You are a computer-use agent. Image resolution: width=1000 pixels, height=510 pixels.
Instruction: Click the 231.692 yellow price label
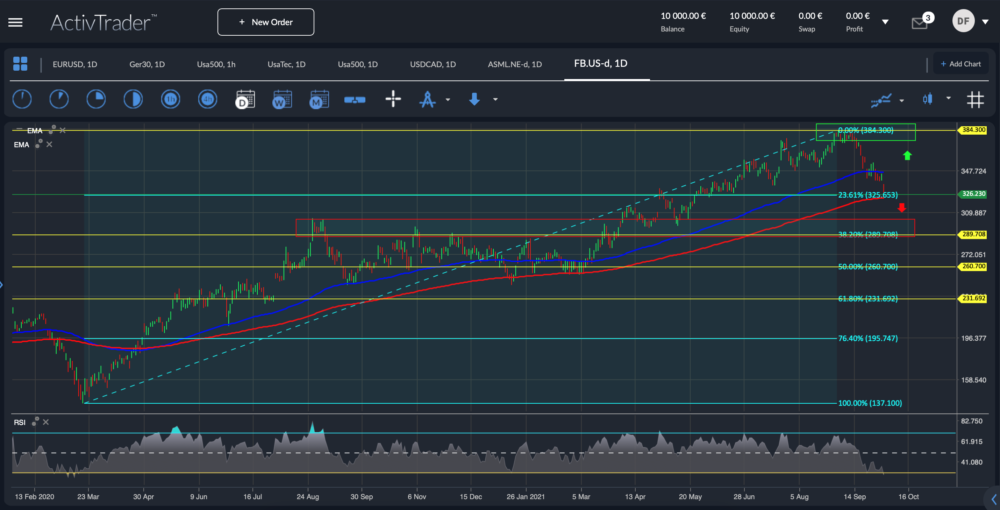coord(974,298)
